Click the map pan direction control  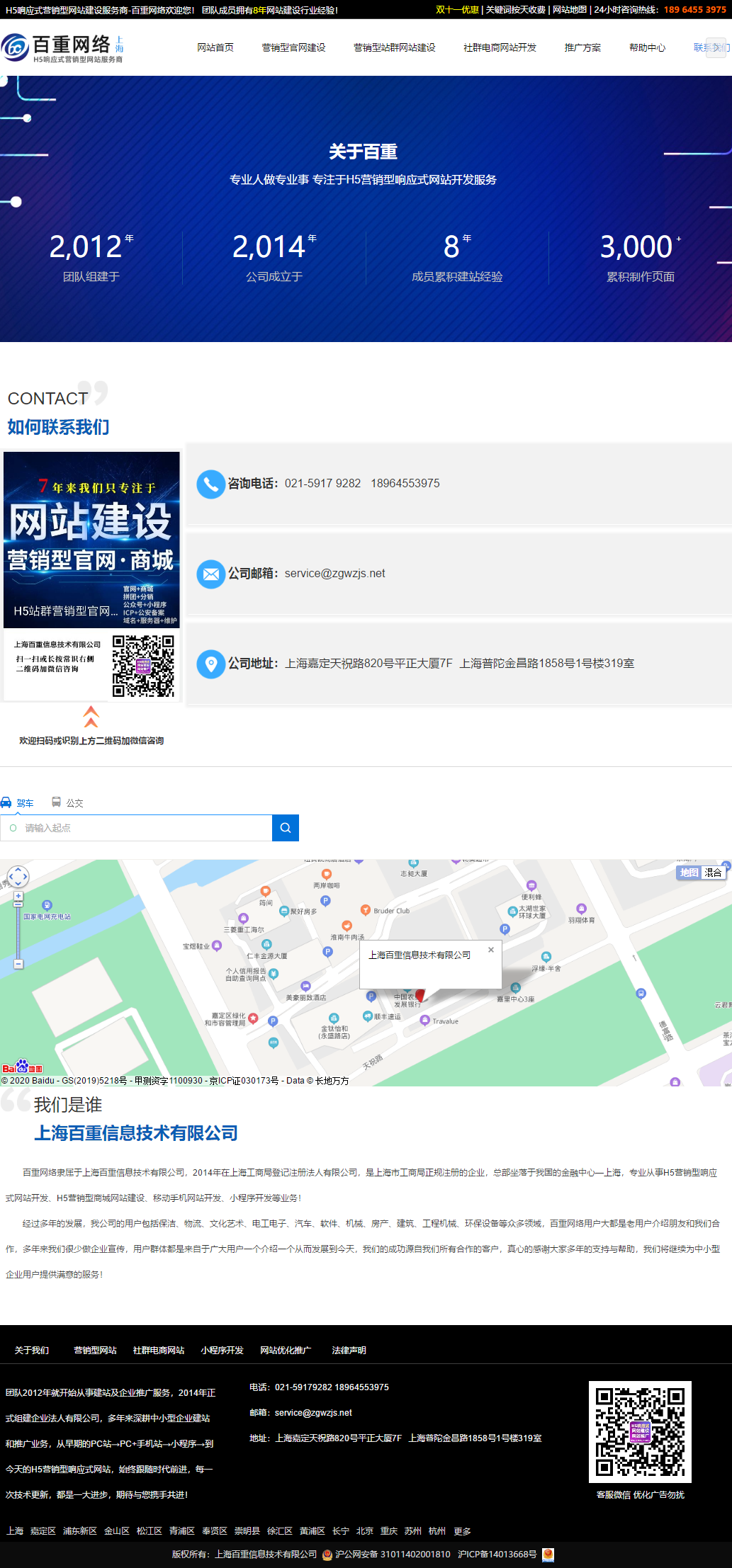coord(18,877)
